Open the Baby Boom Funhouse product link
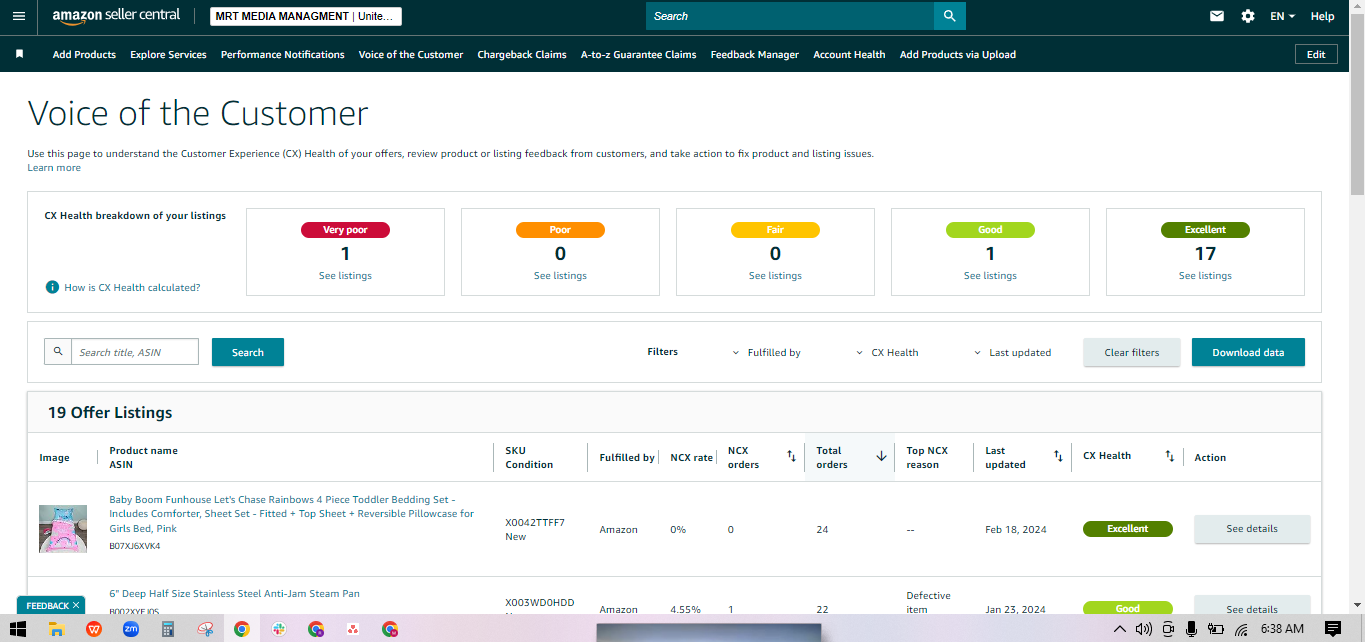 292,513
